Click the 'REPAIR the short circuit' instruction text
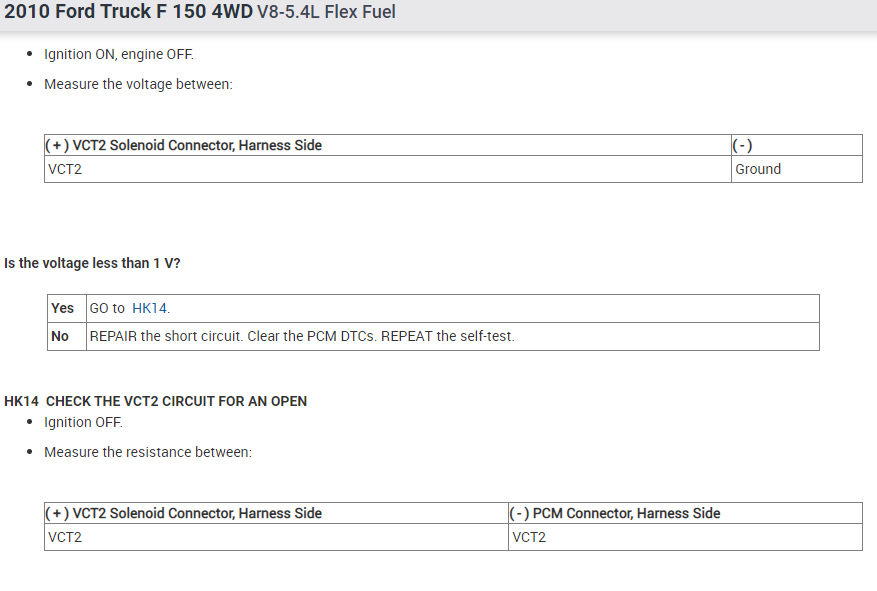The width and height of the screenshot is (877, 591). pyautogui.click(x=302, y=336)
